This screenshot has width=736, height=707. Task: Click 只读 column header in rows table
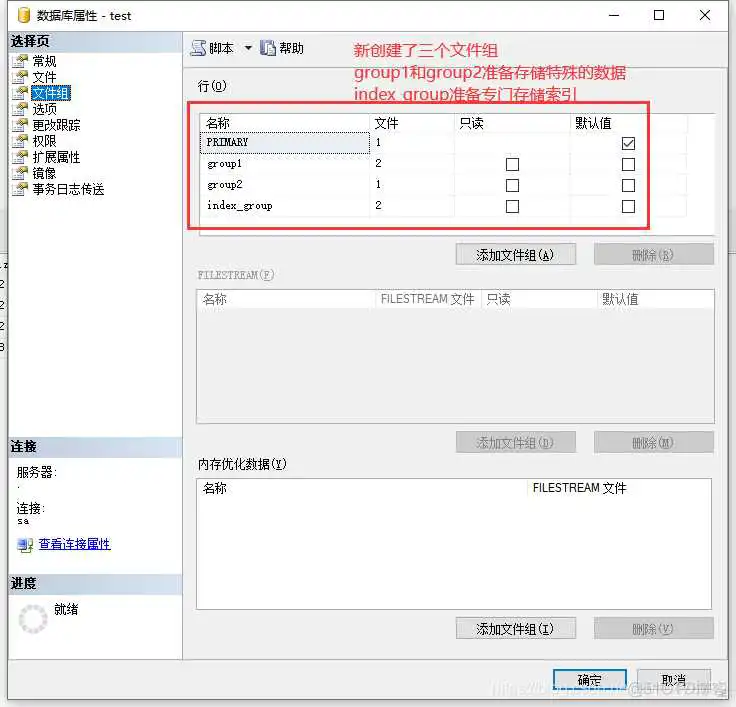[512, 123]
